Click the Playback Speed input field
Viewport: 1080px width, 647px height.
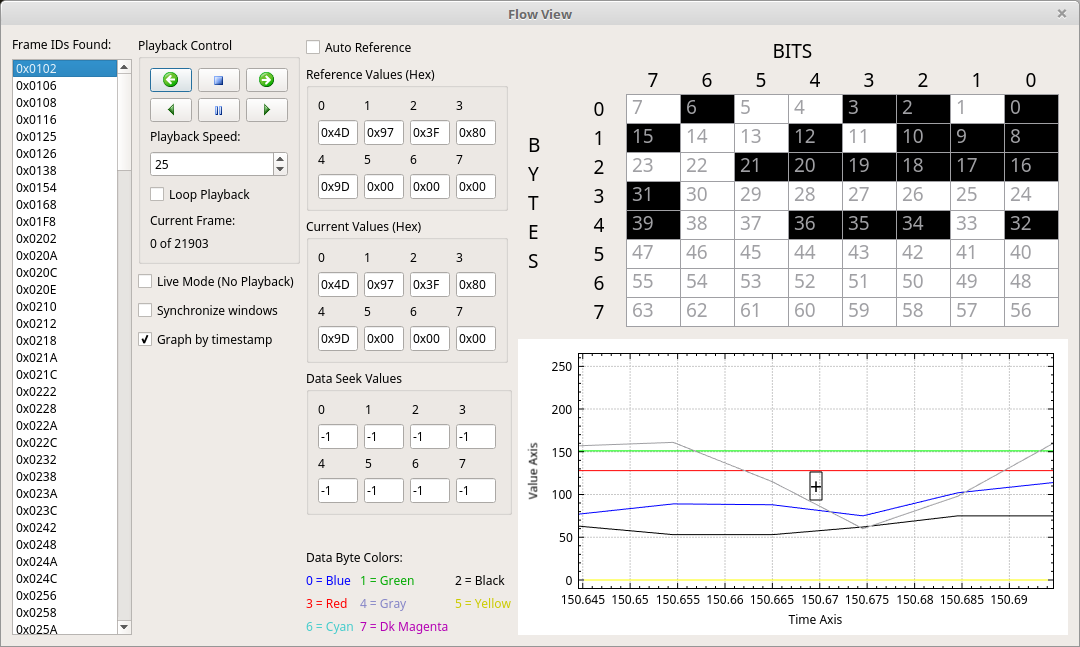point(211,164)
